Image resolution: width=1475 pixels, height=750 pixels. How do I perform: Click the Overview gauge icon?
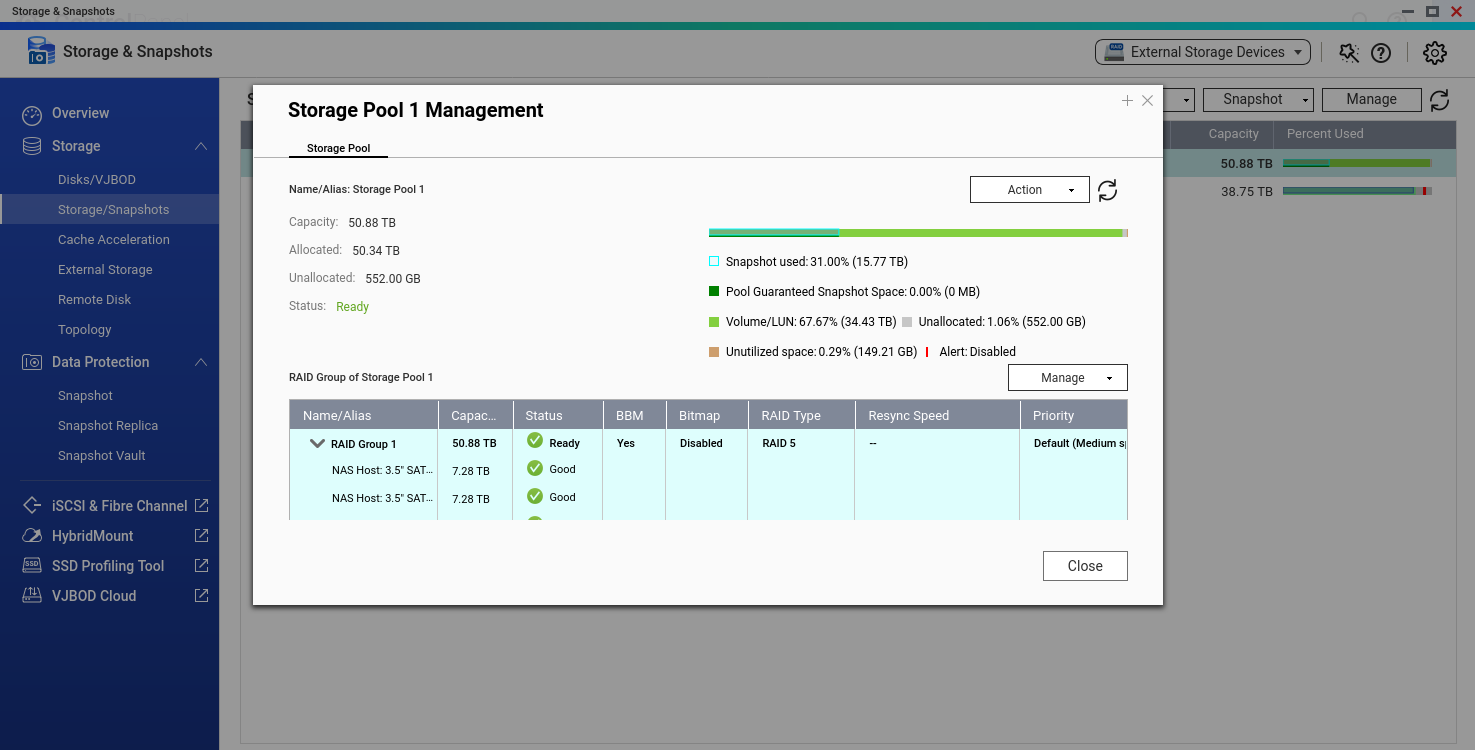tap(32, 114)
